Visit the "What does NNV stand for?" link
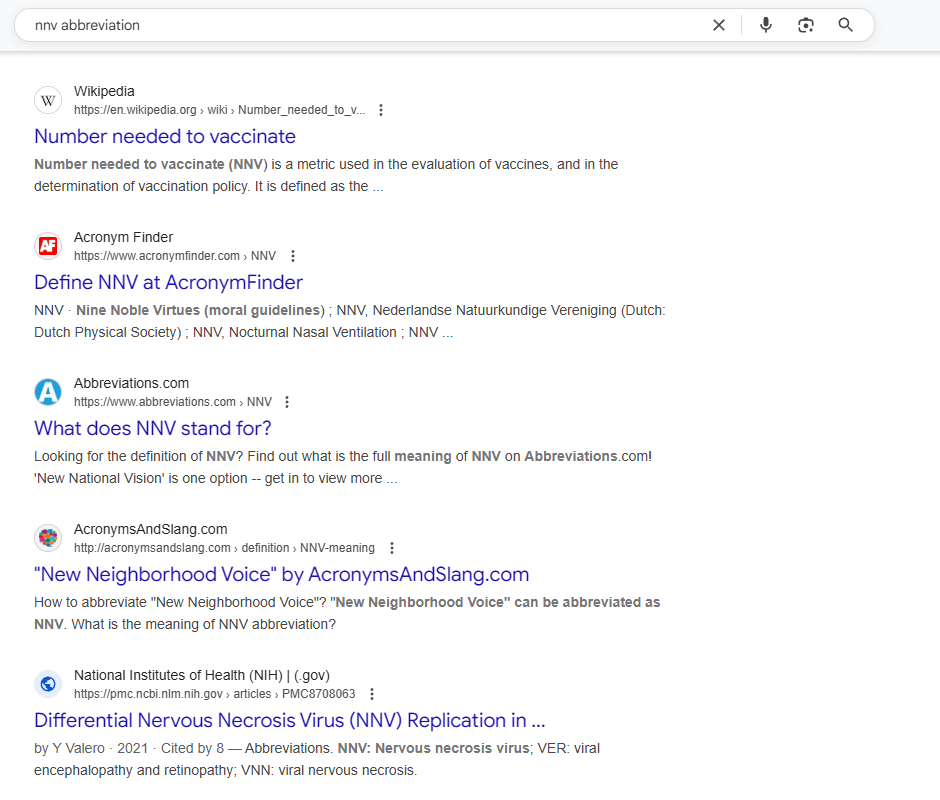The height and width of the screenshot is (800, 940). pos(153,428)
